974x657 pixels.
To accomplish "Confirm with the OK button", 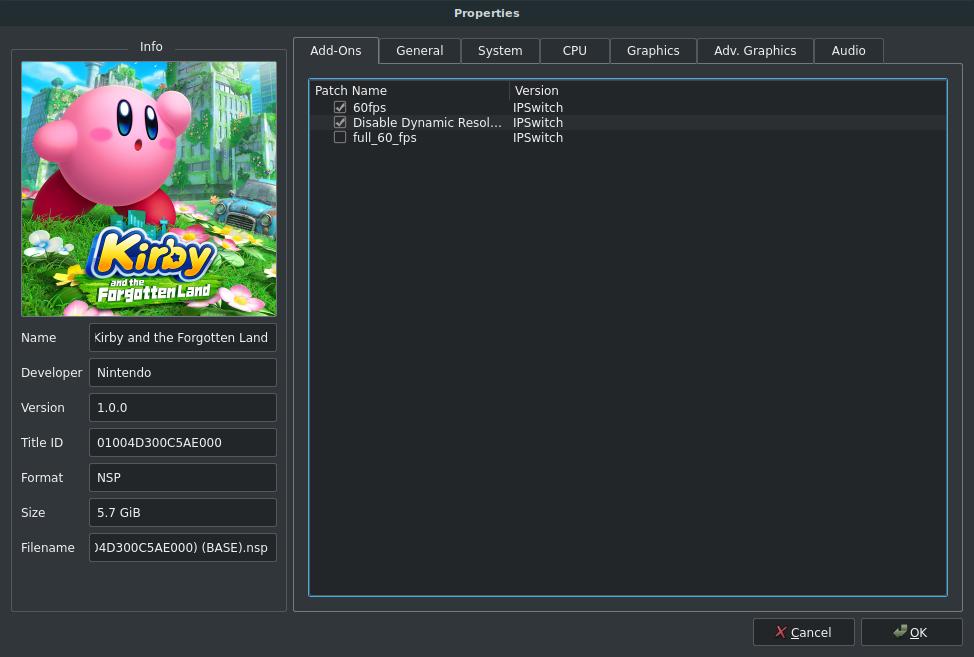I will (911, 632).
